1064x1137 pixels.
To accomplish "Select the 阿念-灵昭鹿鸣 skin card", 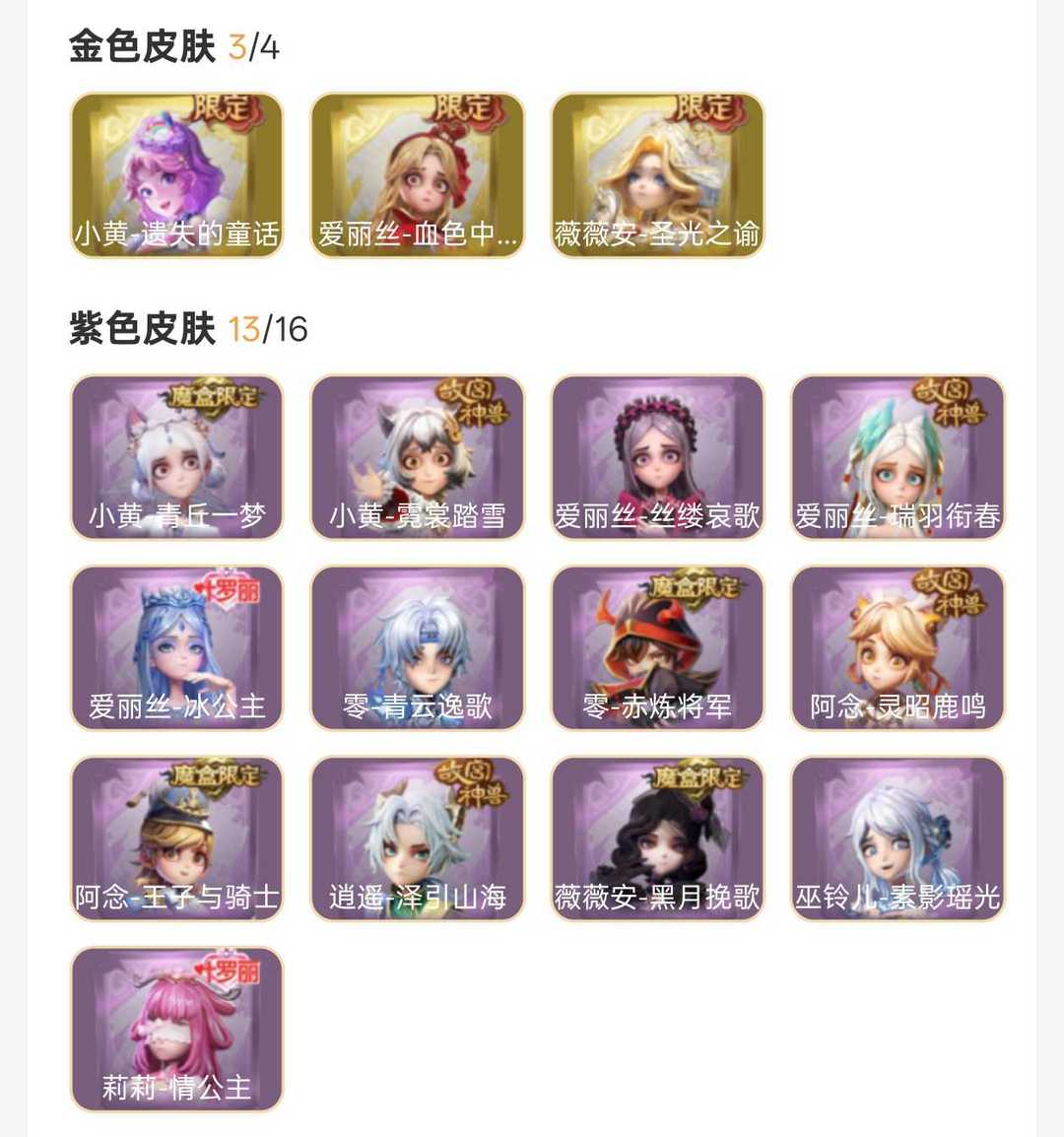I will (x=898, y=647).
